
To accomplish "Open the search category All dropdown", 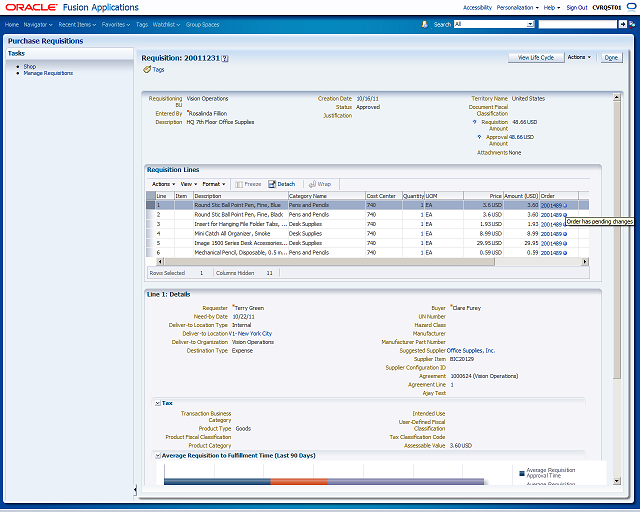I will 530,24.
